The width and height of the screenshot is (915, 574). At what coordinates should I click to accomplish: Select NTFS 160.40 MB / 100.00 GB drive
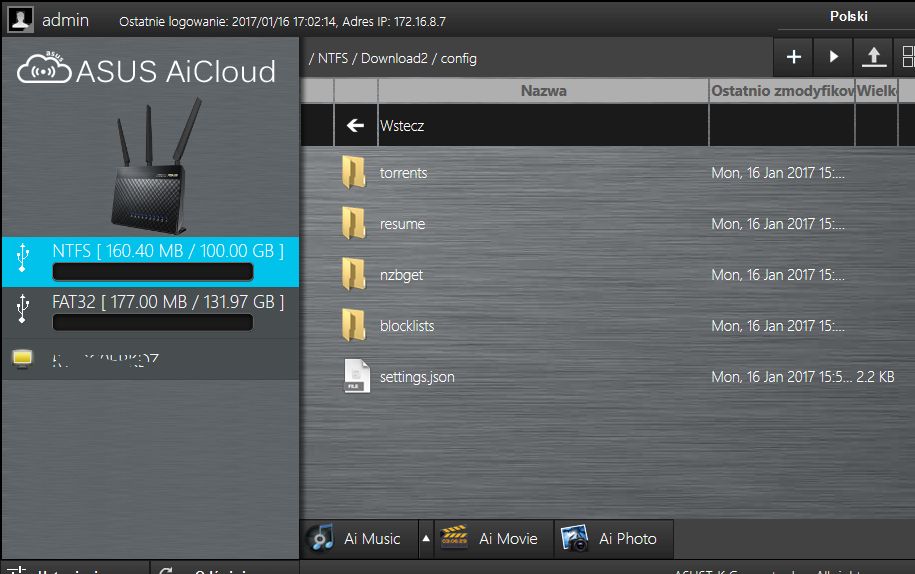tap(151, 261)
